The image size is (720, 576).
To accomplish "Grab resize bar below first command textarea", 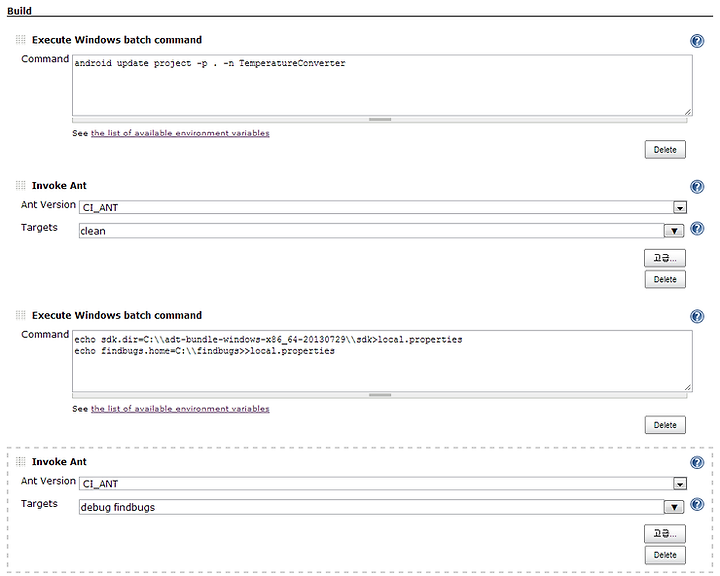I will click(380, 120).
